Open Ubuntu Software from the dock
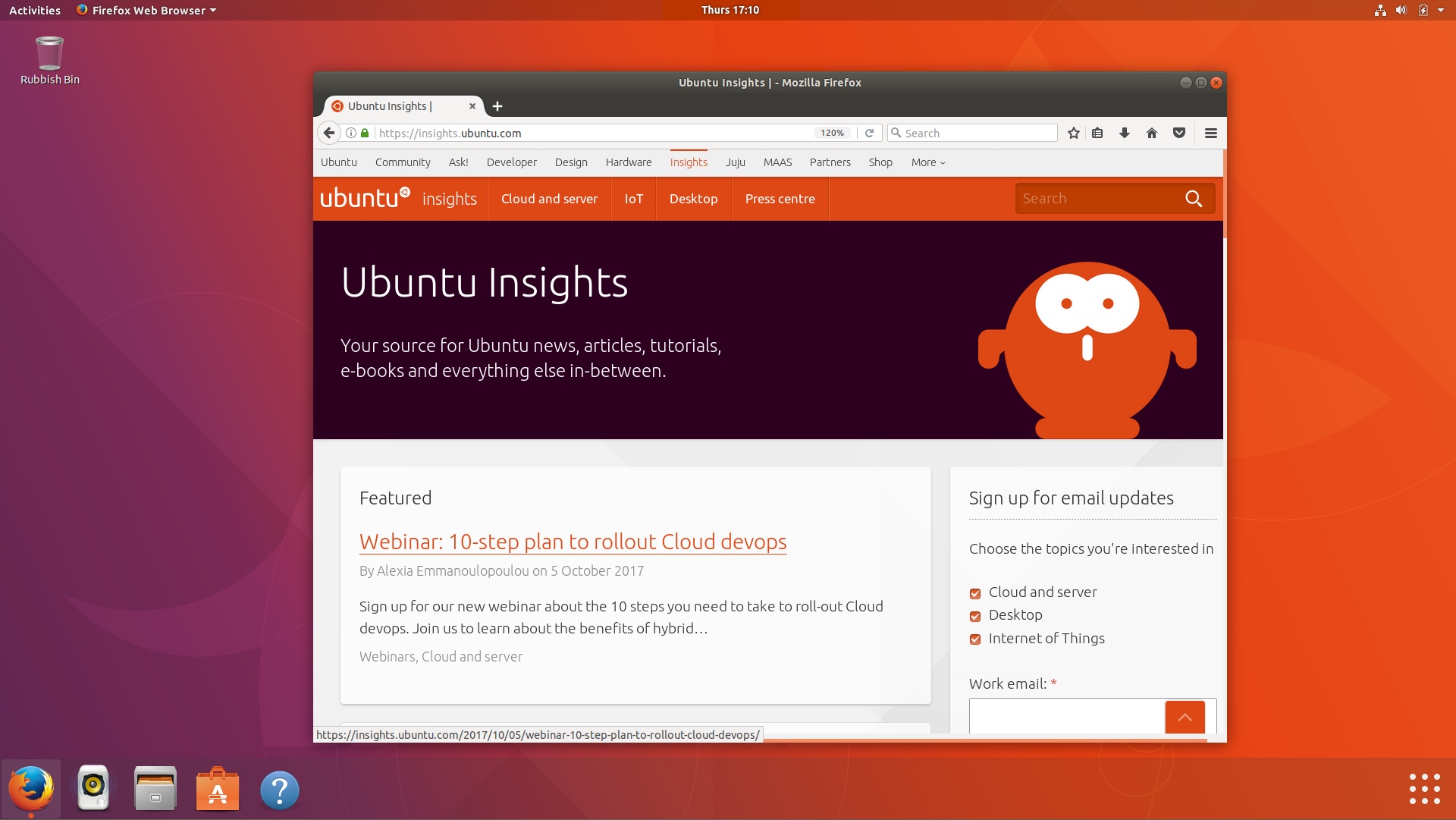 [218, 790]
